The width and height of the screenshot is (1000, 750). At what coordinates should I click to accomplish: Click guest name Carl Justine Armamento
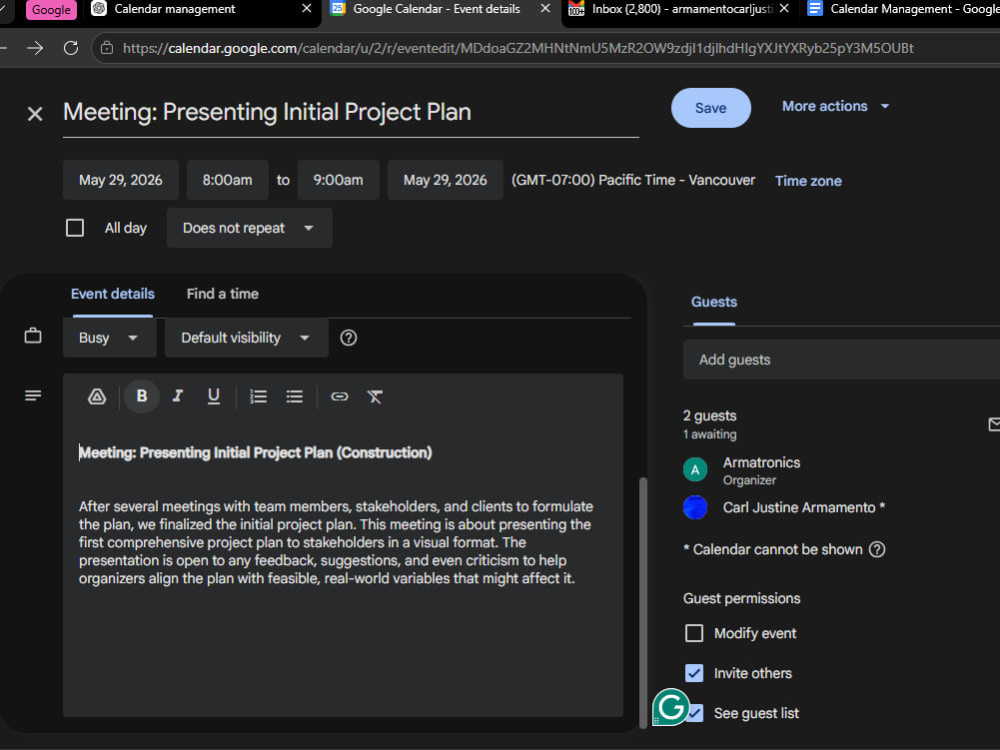(799, 508)
